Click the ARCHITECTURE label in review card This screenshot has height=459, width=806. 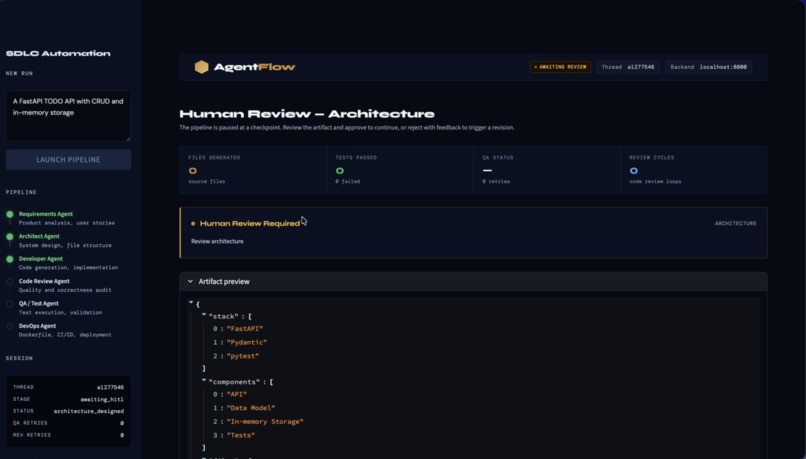(736, 224)
